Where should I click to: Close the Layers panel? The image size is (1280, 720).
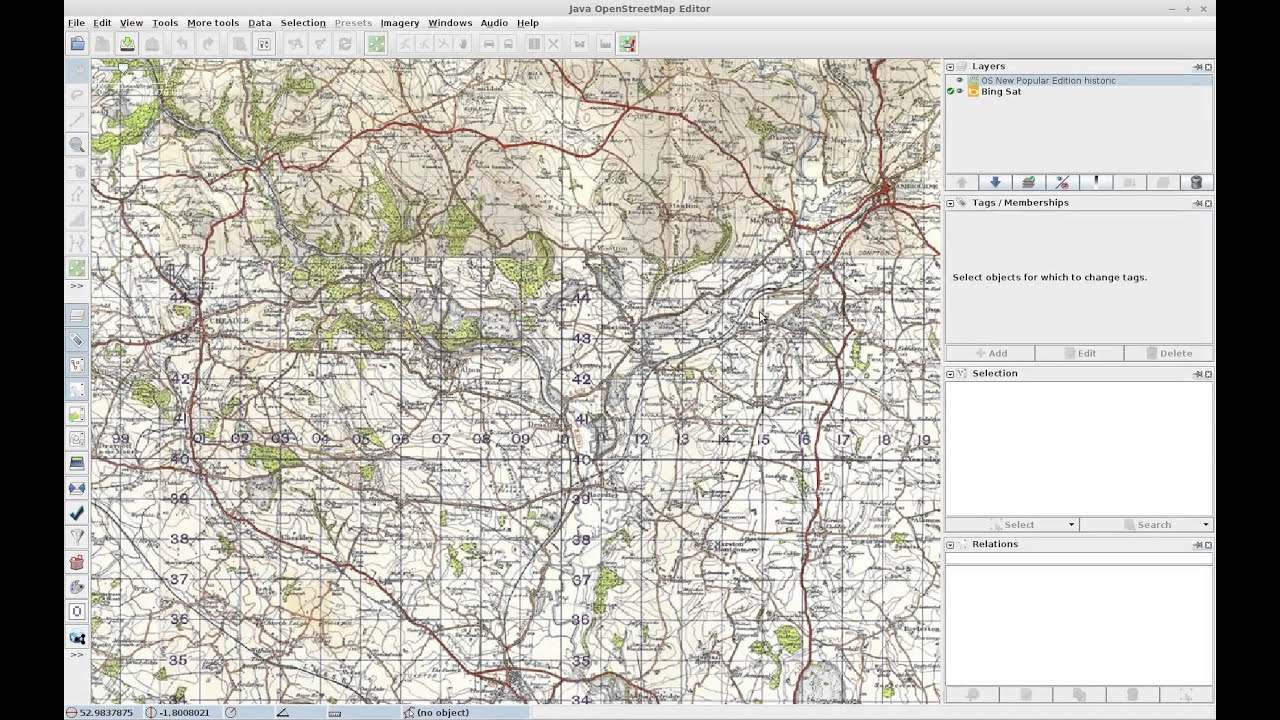coord(1208,67)
